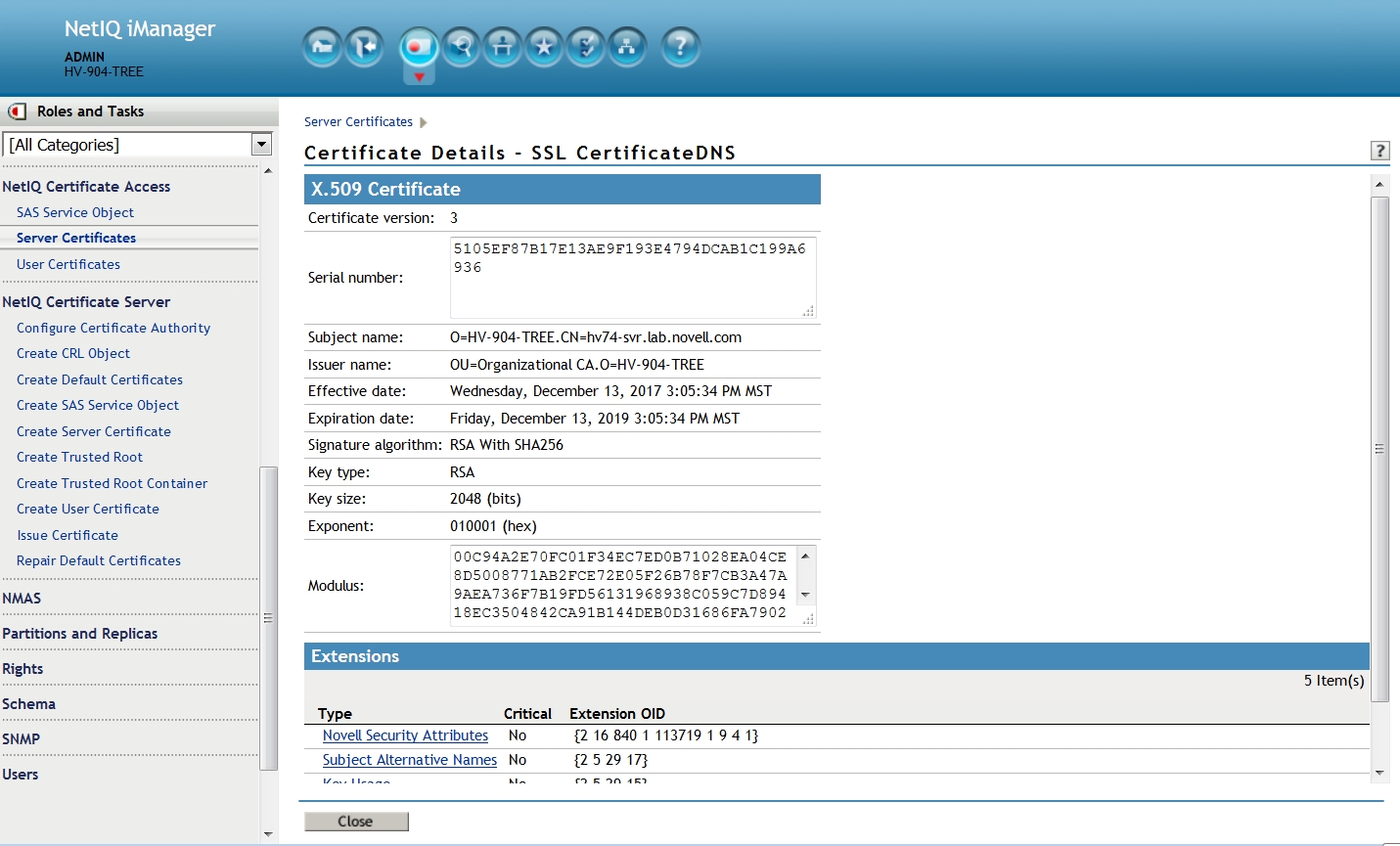
Task: Click the X.509 Certificate section header
Action: [x=563, y=190]
